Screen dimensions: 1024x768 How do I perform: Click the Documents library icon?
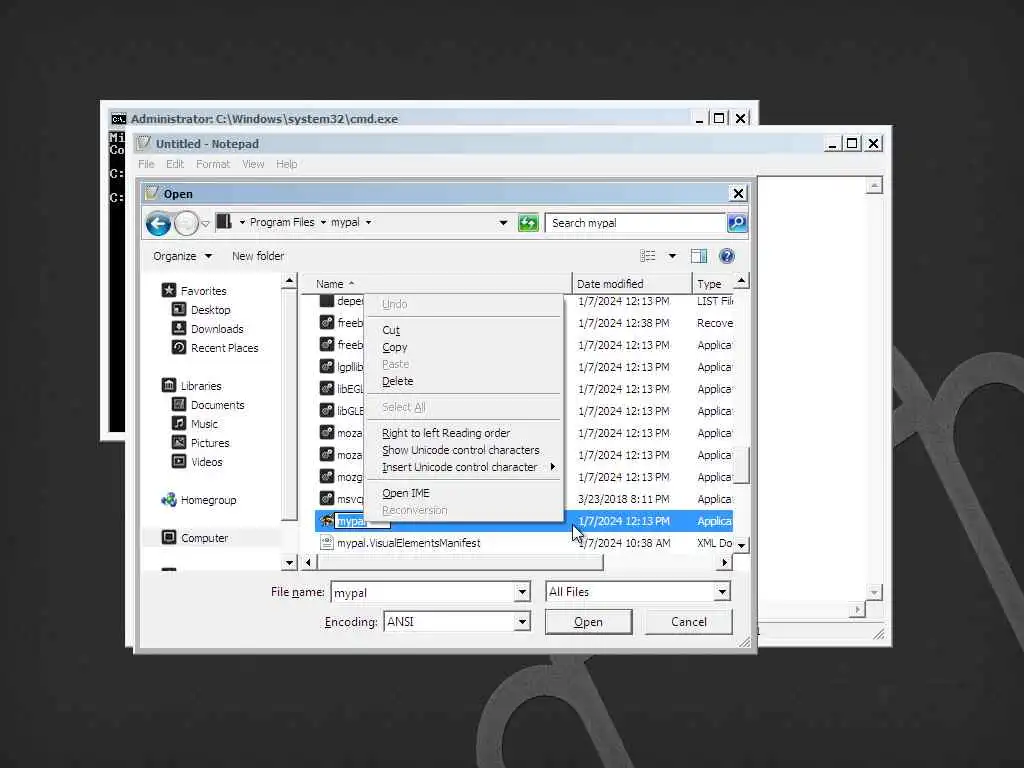(x=178, y=404)
